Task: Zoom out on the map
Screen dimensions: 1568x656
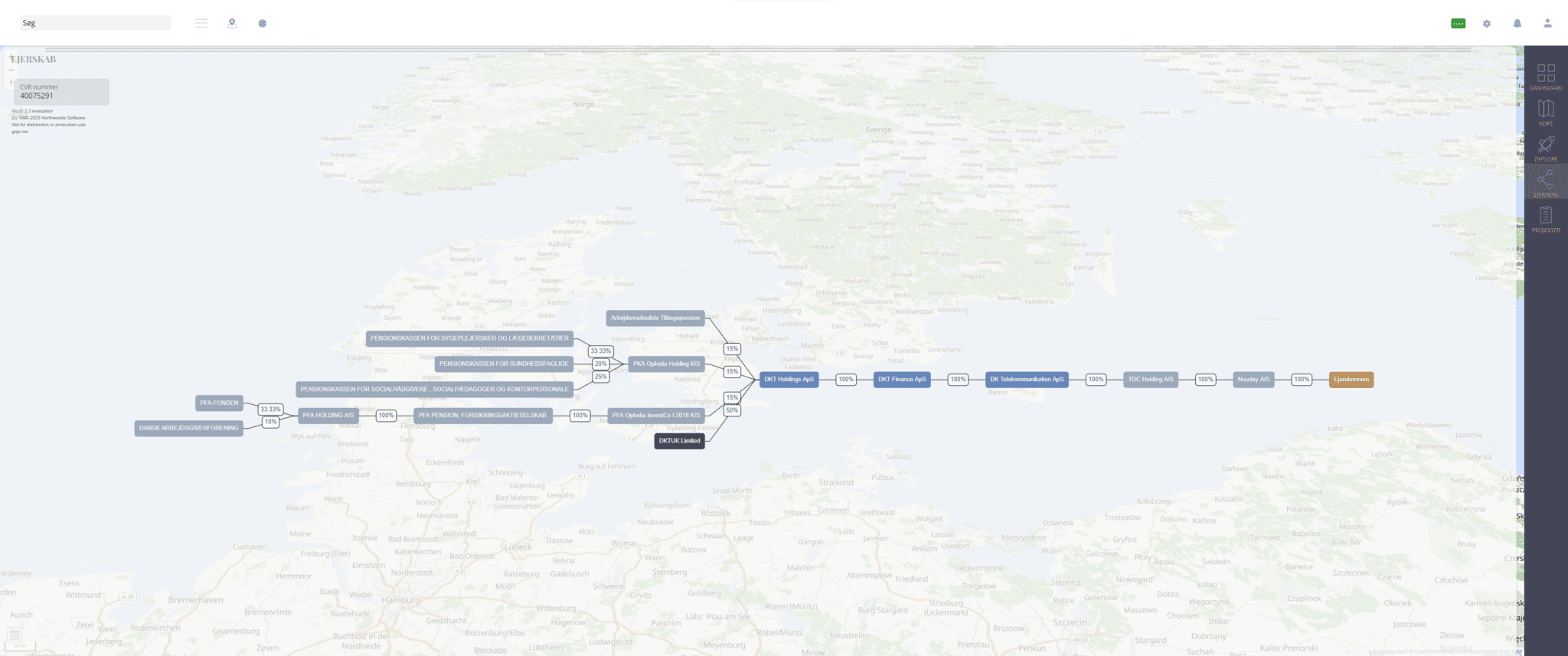Action: click(11, 70)
